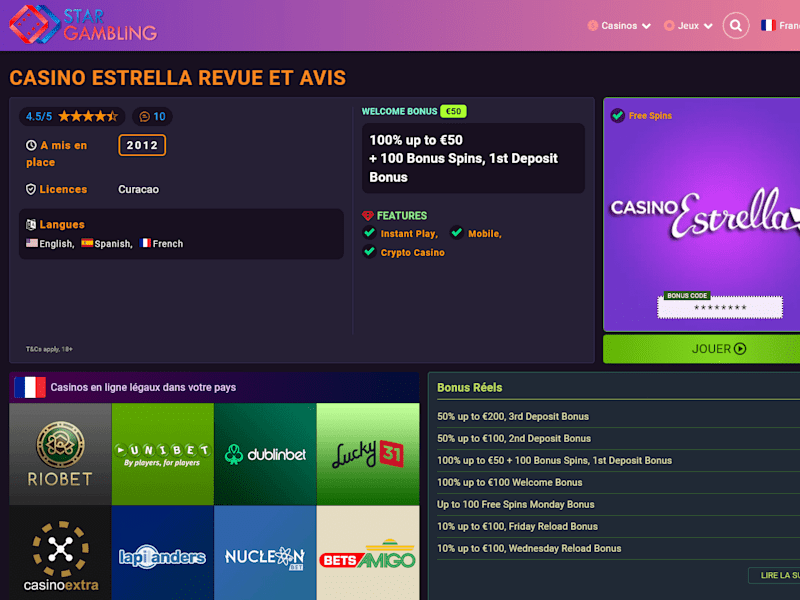Open 100% up to €100 Welcome Bonus
Viewport: 800px width, 600px height.
(510, 482)
